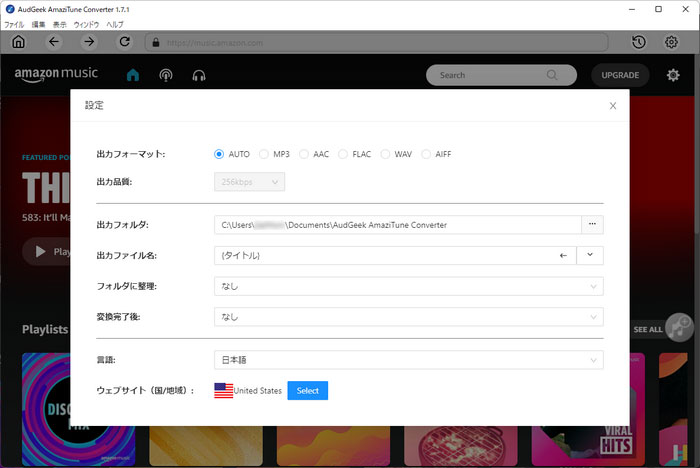The height and width of the screenshot is (468, 700).
Task: Select FLAC output format
Action: tap(343, 154)
